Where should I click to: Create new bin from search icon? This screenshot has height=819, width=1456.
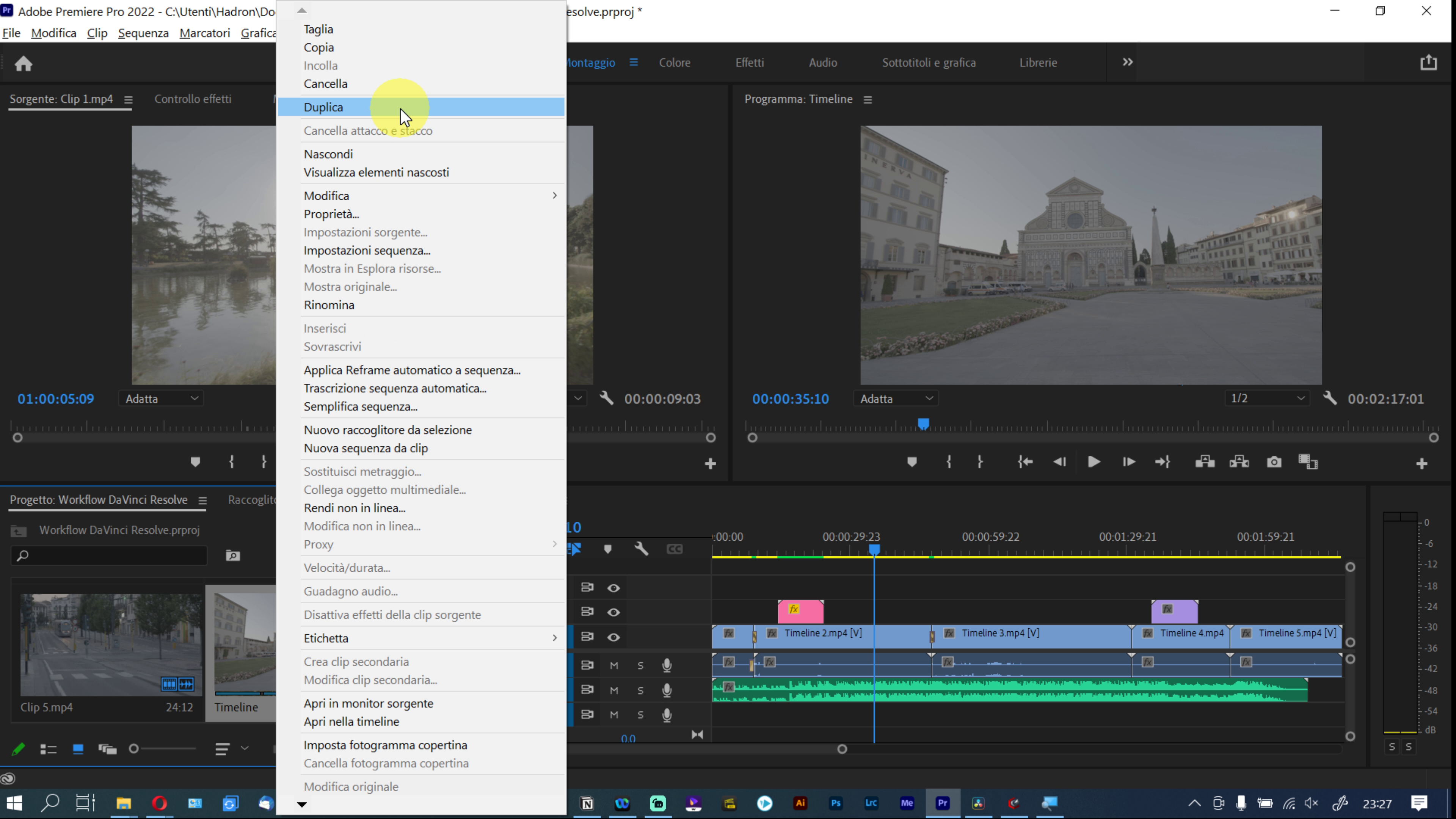233,556
